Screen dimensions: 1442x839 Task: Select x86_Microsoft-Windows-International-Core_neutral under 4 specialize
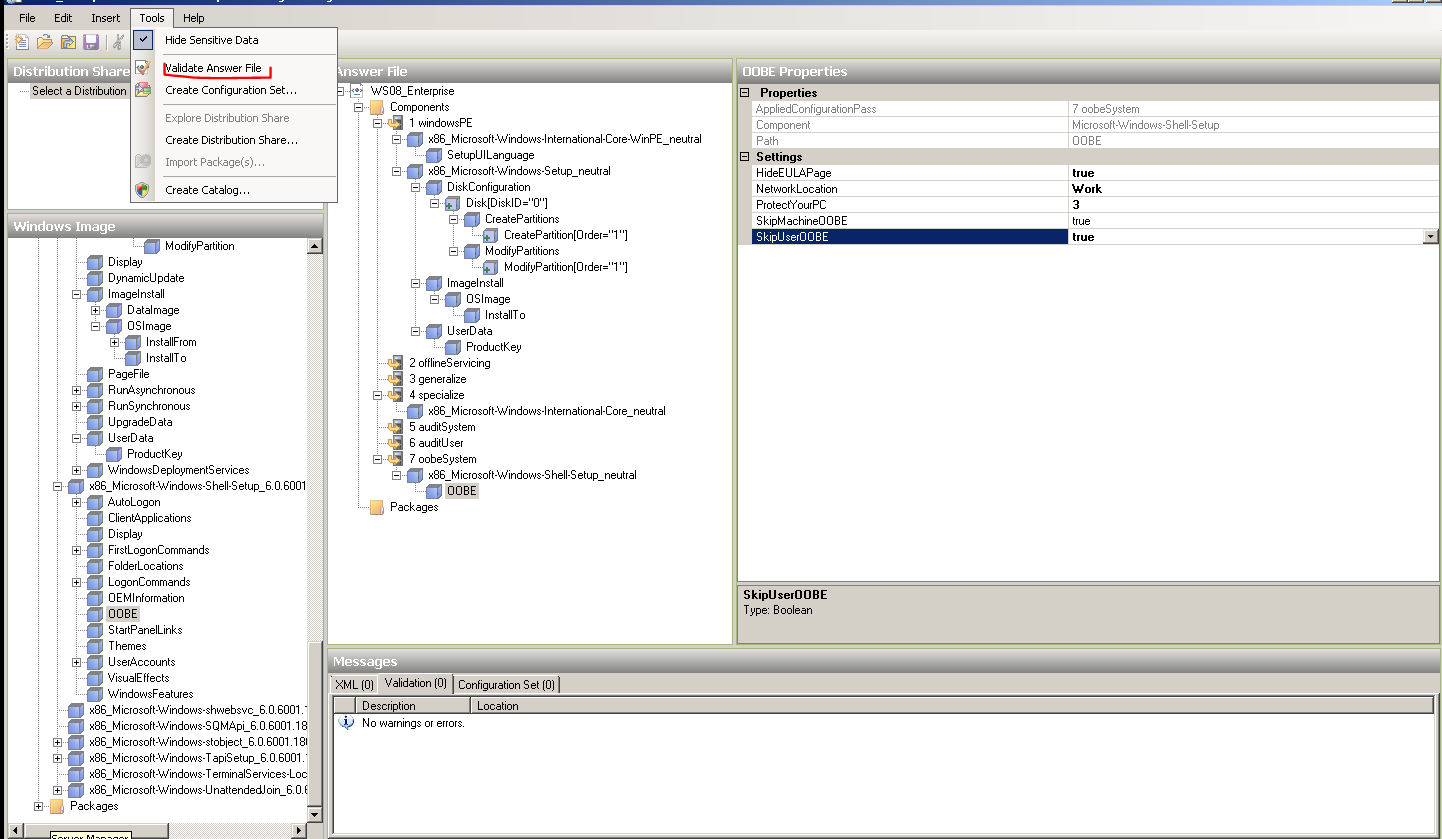pyautogui.click(x=546, y=411)
